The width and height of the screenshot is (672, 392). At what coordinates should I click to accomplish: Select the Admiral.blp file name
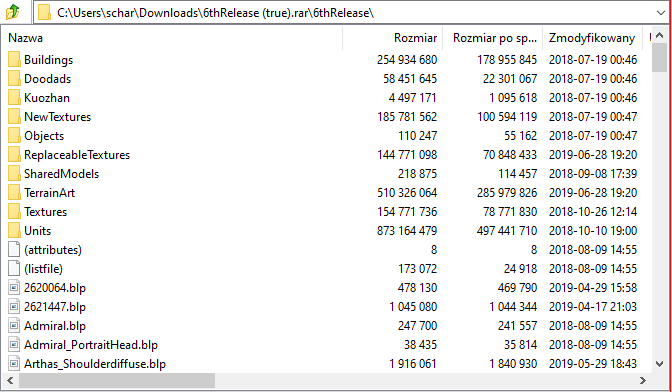click(55, 326)
